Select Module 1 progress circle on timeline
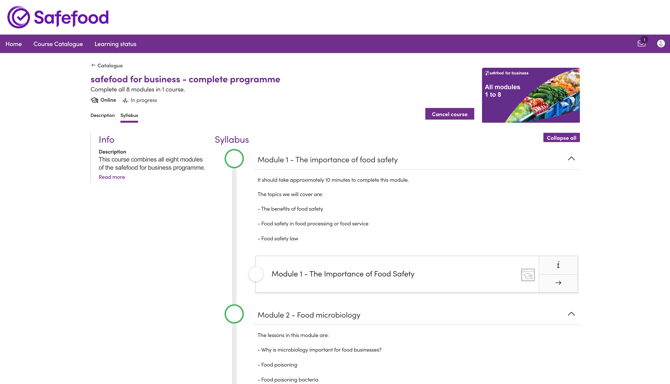The image size is (670, 384). [x=234, y=158]
